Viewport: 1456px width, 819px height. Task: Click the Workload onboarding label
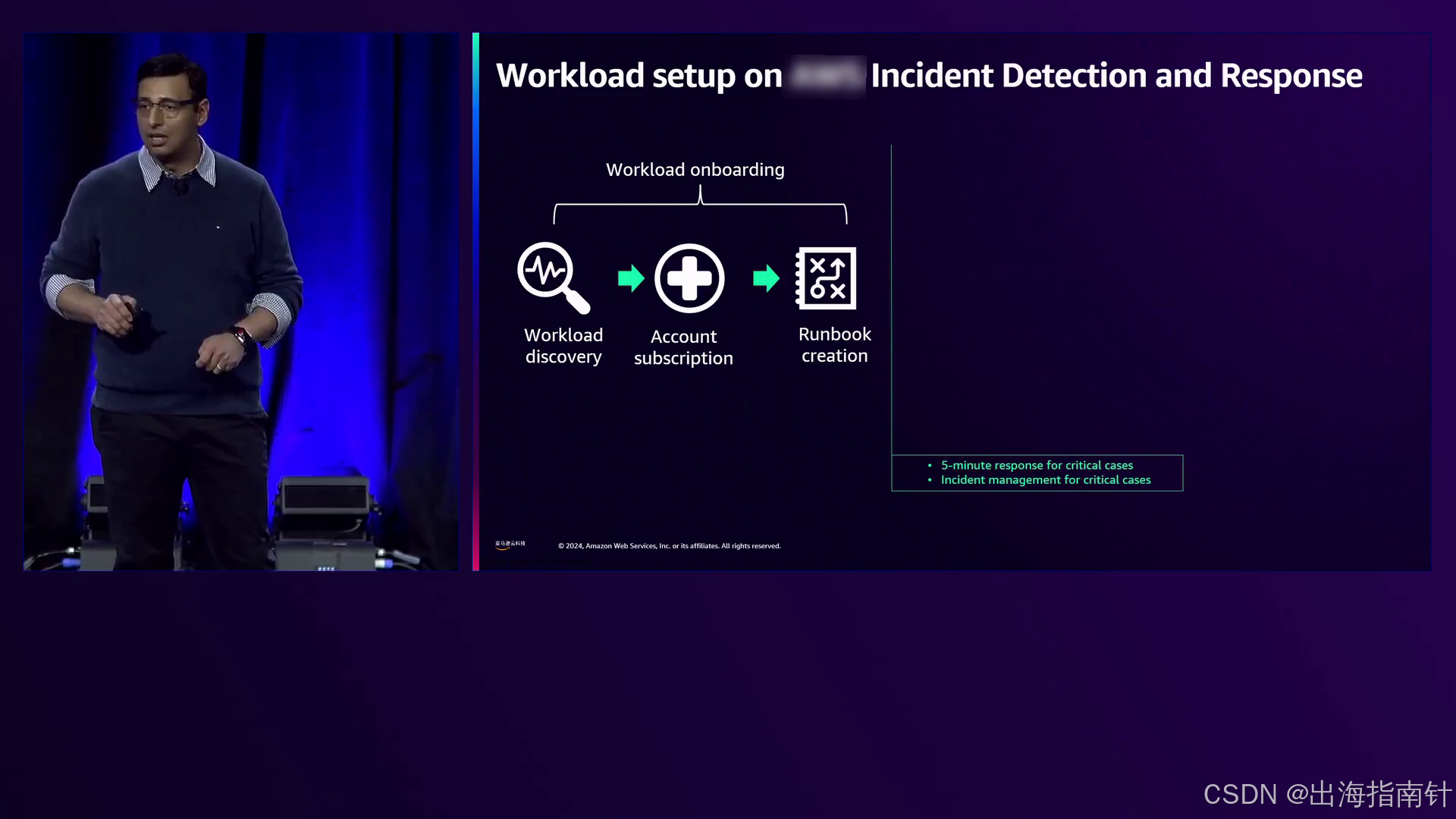click(695, 170)
